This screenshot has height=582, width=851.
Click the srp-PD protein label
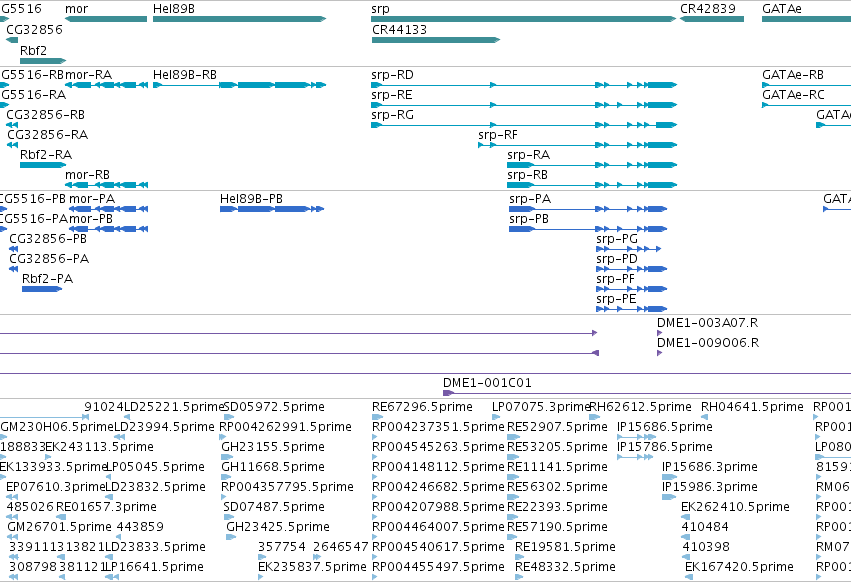point(617,260)
